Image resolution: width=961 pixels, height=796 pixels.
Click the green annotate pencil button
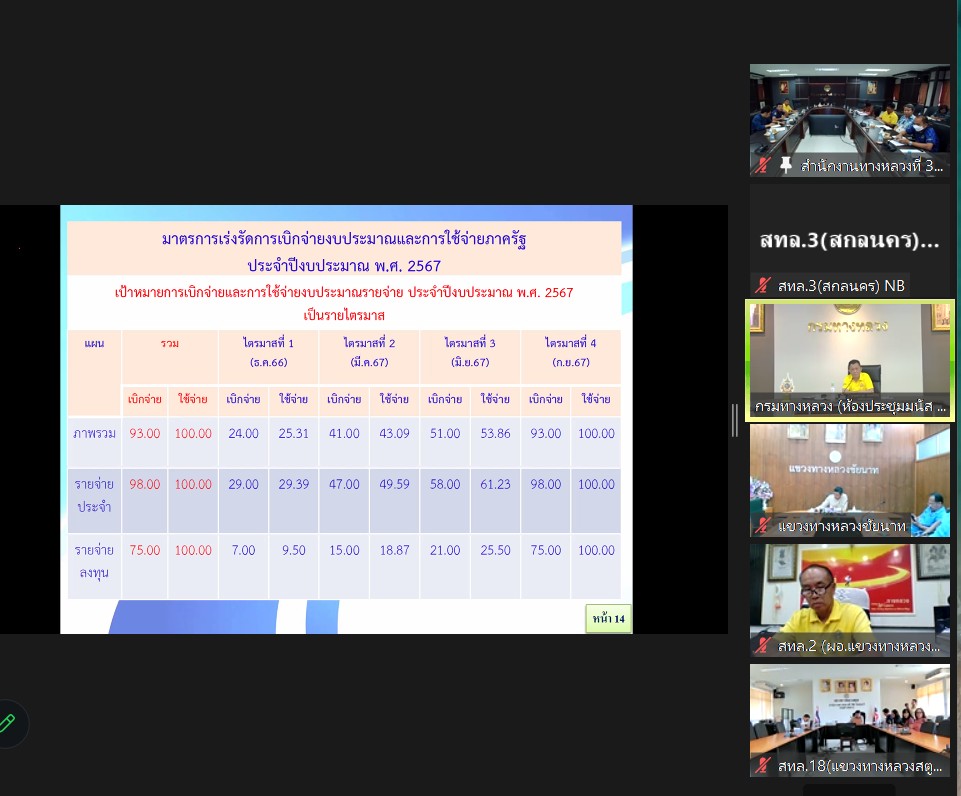8,723
